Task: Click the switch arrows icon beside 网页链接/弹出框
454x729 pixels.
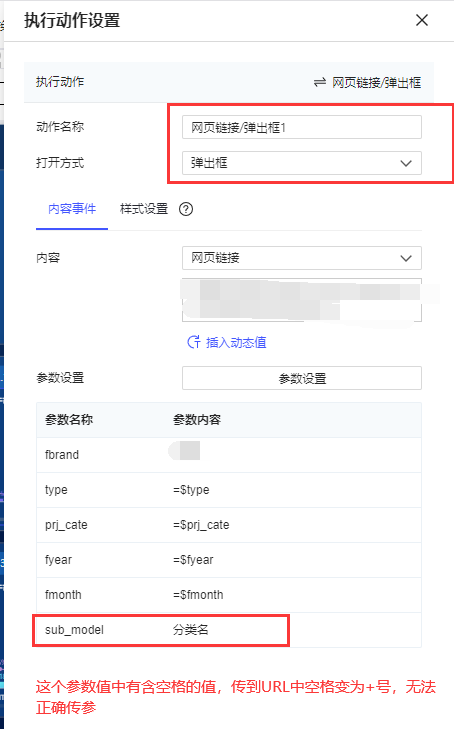Action: (x=320, y=83)
